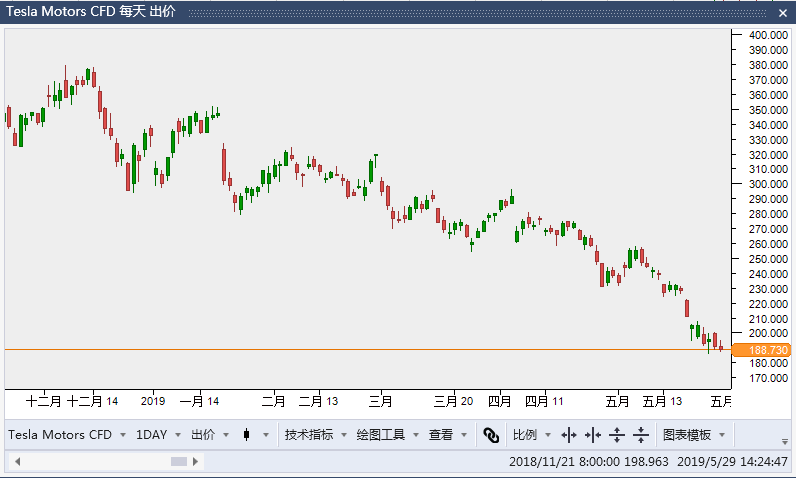Open the chart type dropdown arrow beside the candlestick icon
The image size is (796, 478).
pos(266,435)
